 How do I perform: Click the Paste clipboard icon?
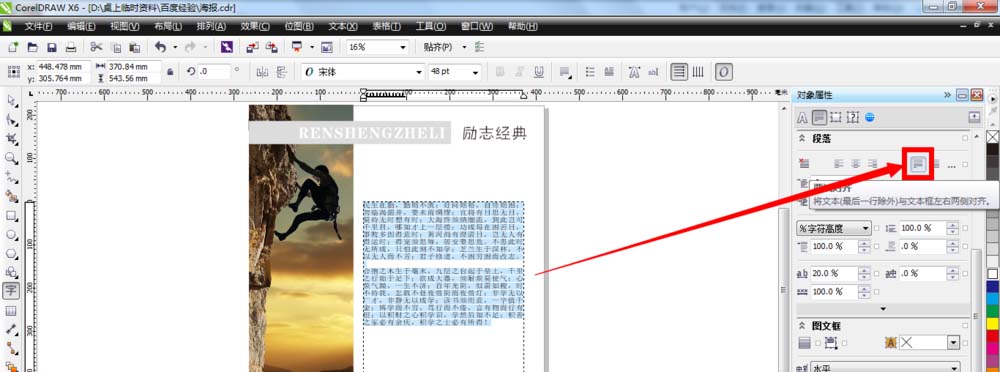click(135, 47)
